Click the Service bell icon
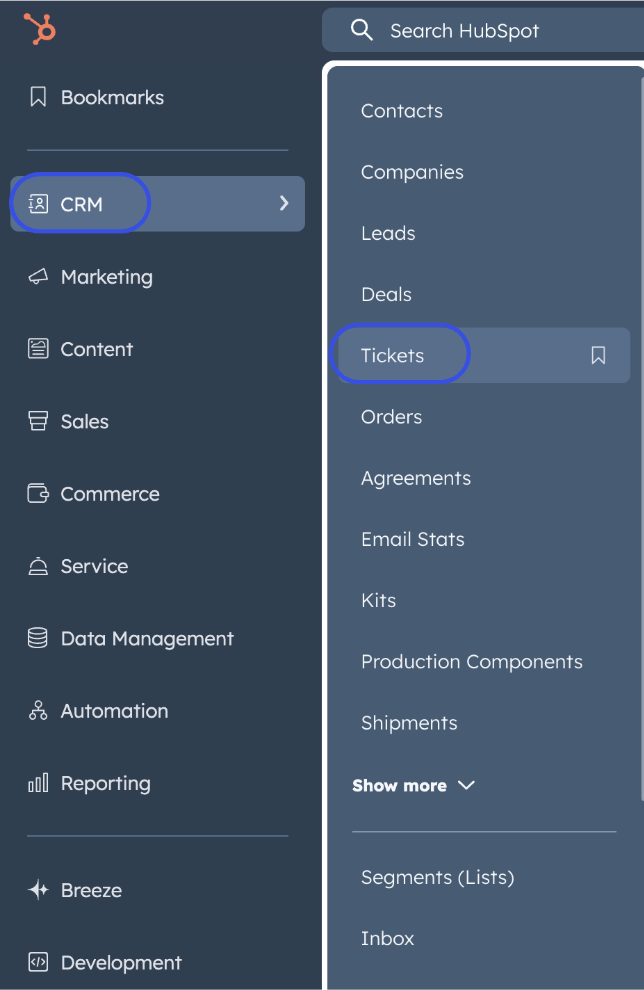Screen dimensions: 644x990 [38, 566]
